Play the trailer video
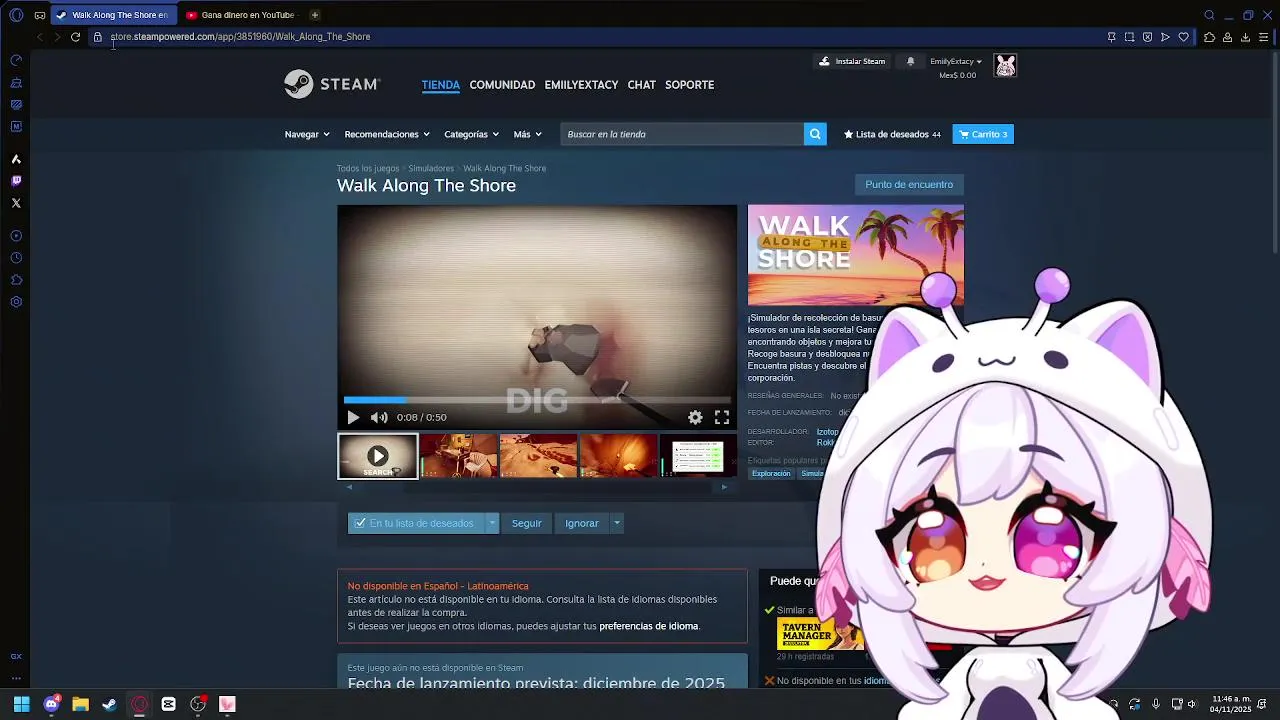Image resolution: width=1280 pixels, height=720 pixels. pyautogui.click(x=353, y=417)
